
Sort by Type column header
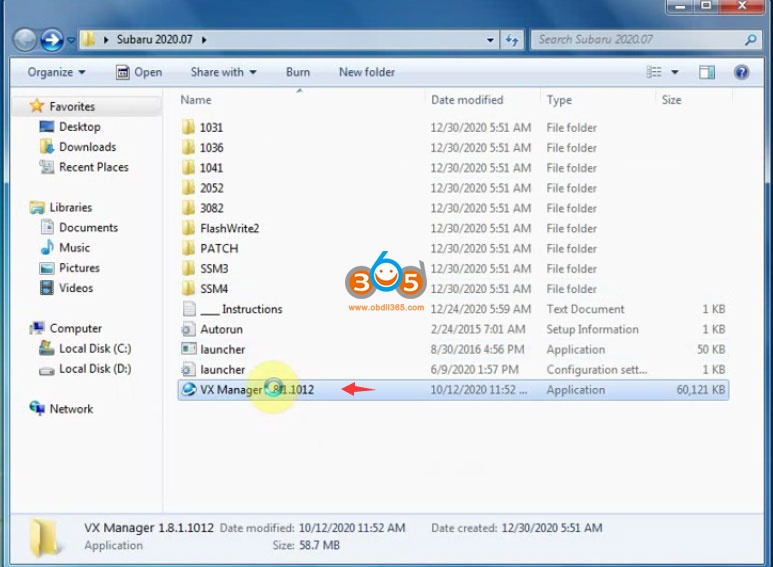(x=559, y=100)
